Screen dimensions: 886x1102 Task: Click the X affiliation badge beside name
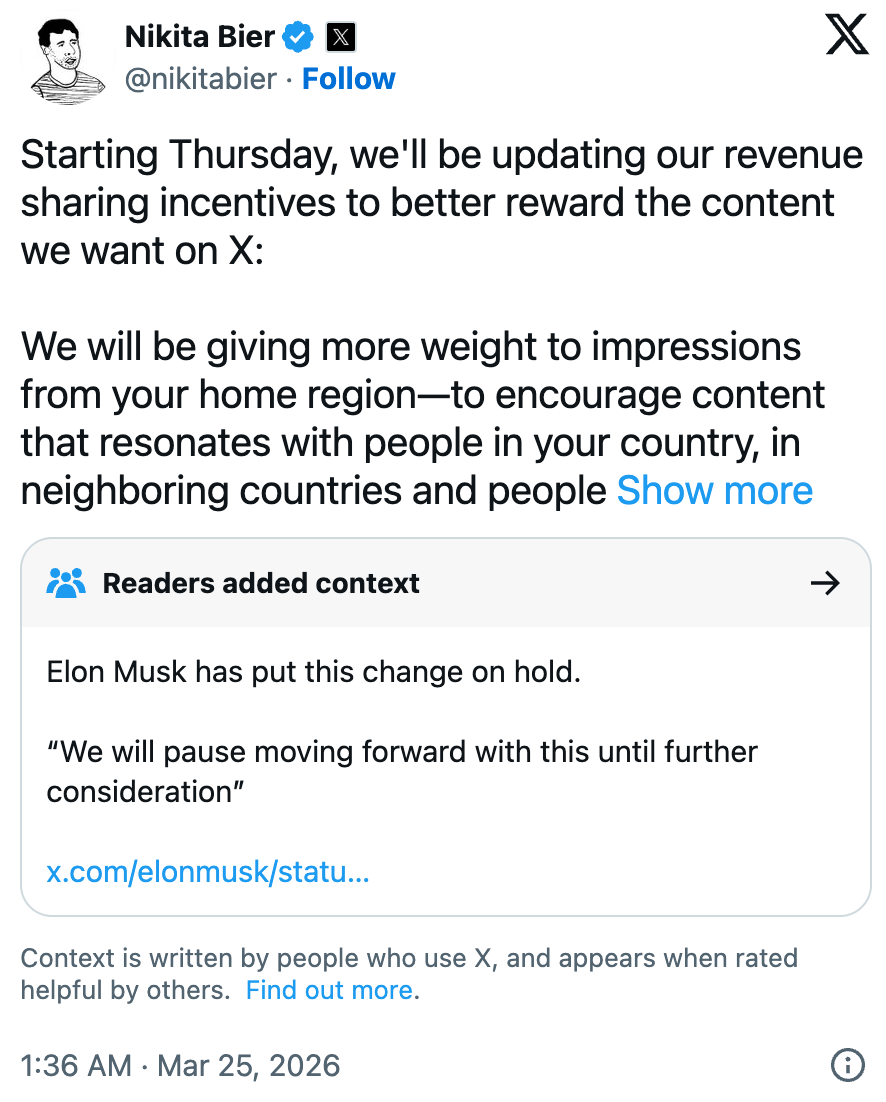(x=341, y=38)
